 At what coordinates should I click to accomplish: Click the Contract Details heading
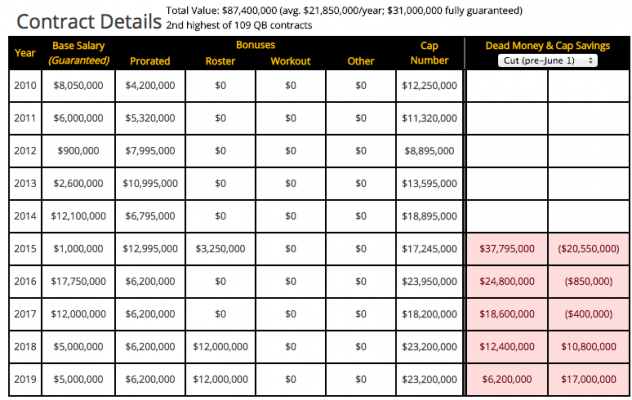click(x=89, y=22)
